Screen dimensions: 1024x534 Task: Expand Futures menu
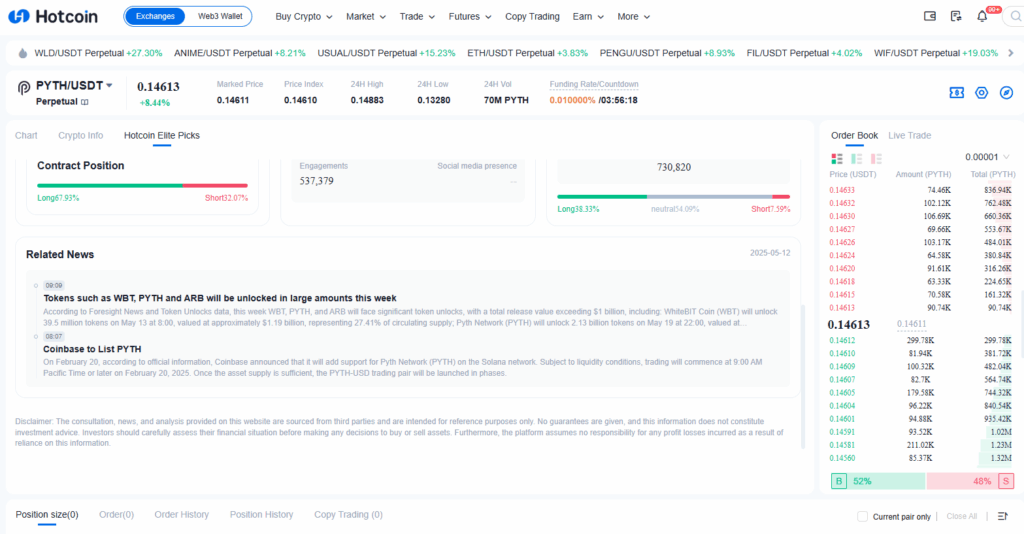(470, 16)
